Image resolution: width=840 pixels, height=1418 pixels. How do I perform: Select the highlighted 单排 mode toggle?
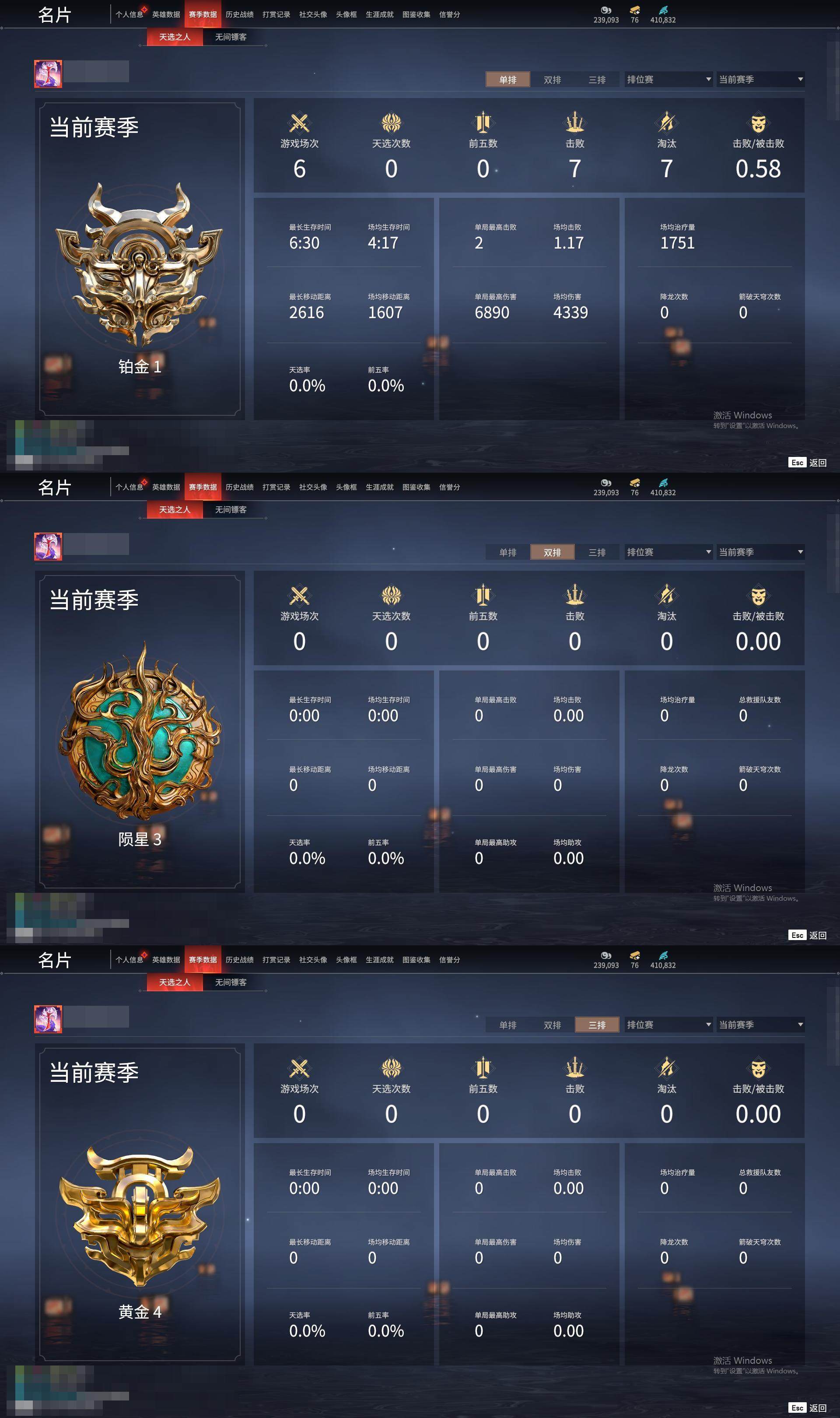508,79
